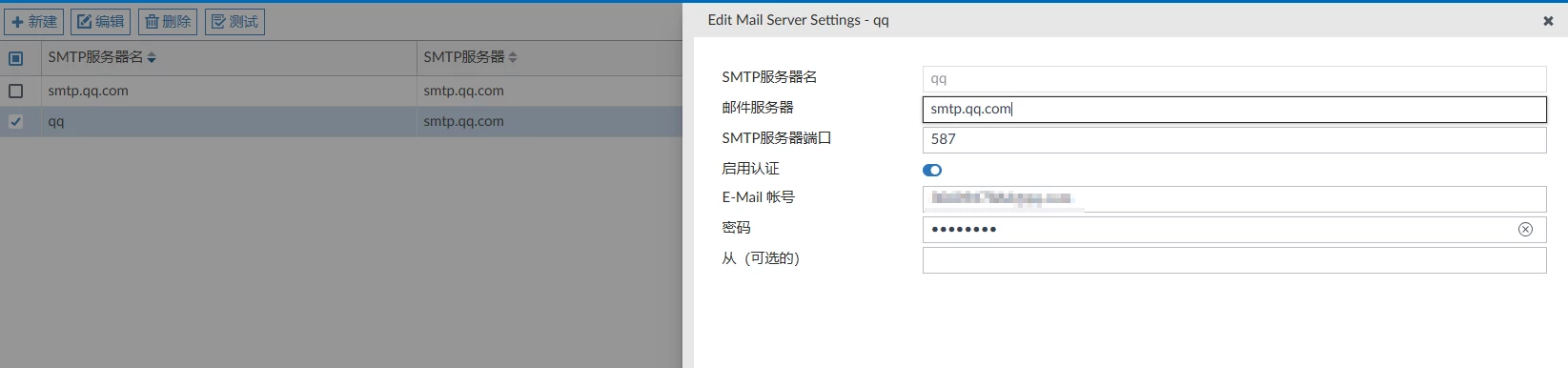The width and height of the screenshot is (1568, 368).
Task: Click the 新建 (New) button
Action: 34,21
